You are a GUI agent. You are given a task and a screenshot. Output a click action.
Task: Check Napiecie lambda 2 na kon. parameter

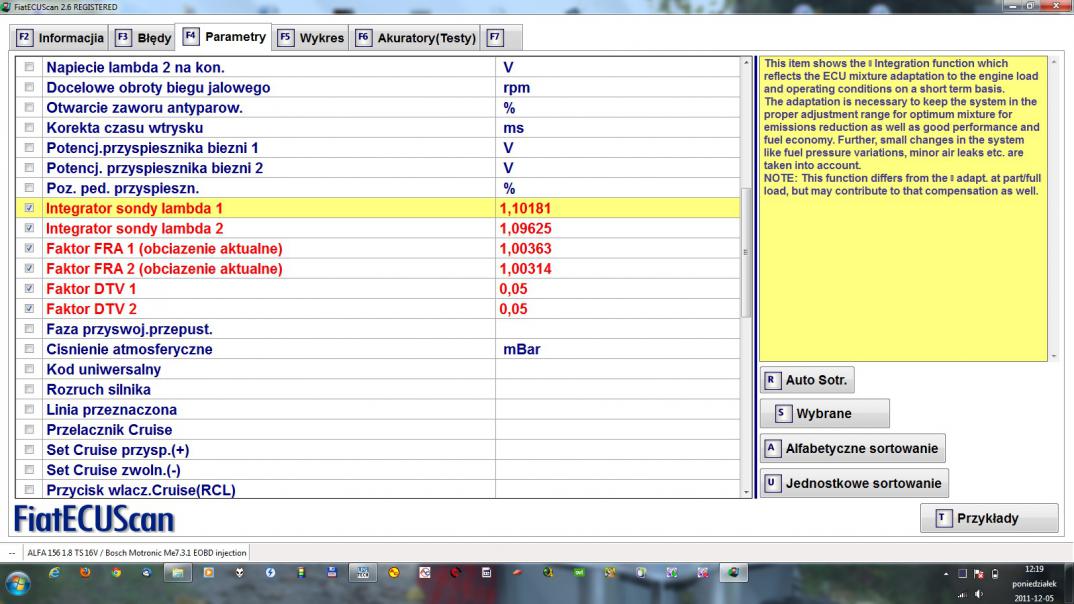point(29,68)
